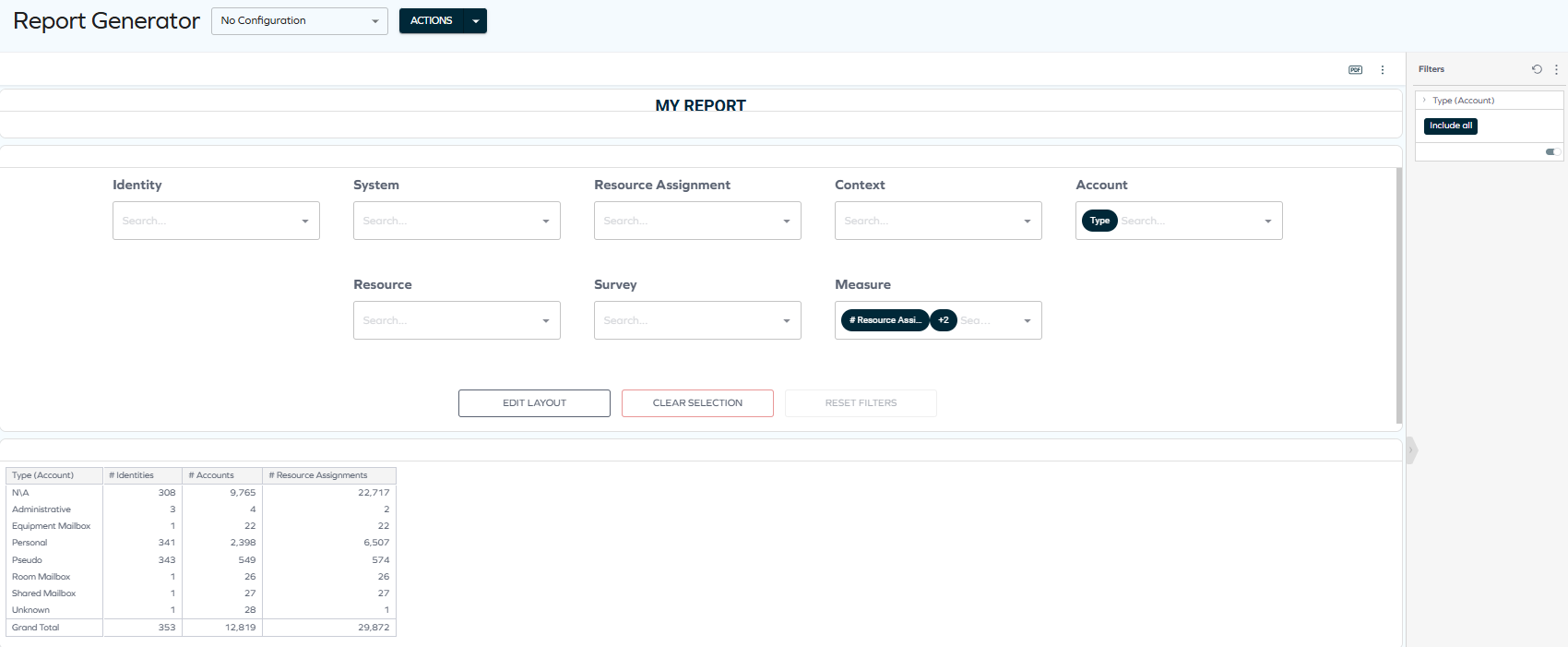
Task: Click the RESET FILTERS button
Action: 861,403
